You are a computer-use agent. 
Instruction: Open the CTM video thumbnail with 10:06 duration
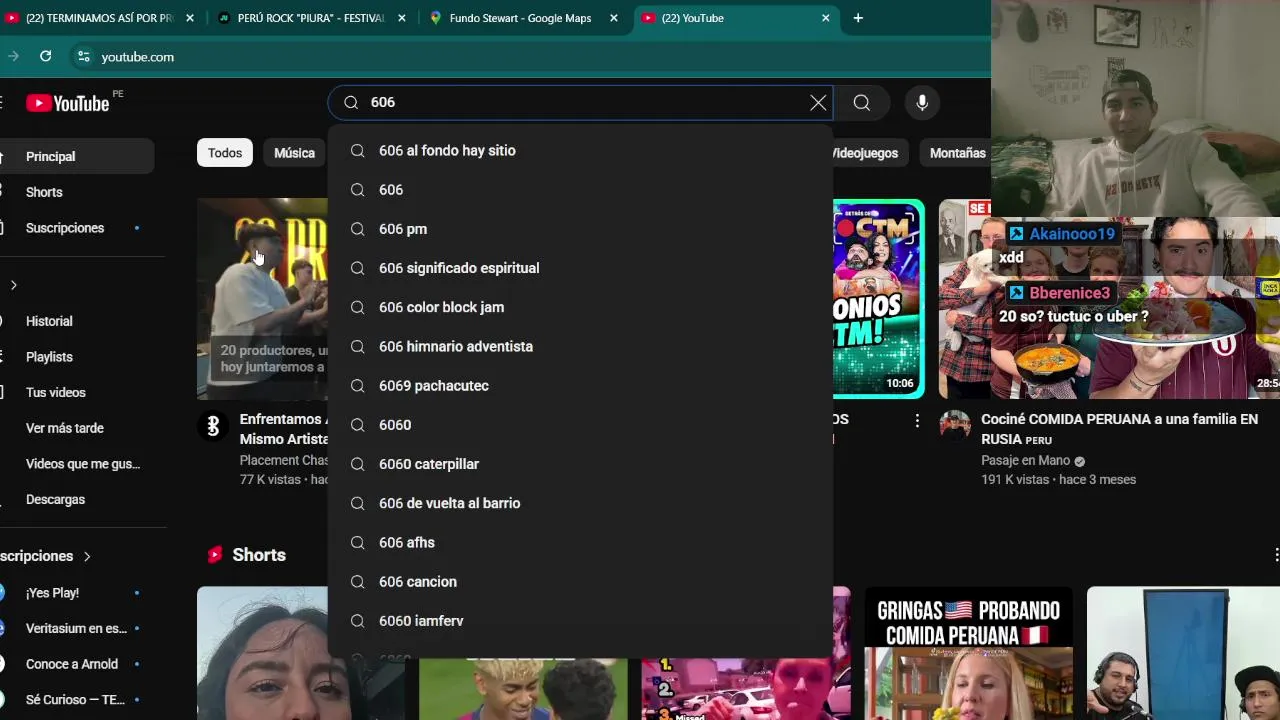(x=878, y=299)
